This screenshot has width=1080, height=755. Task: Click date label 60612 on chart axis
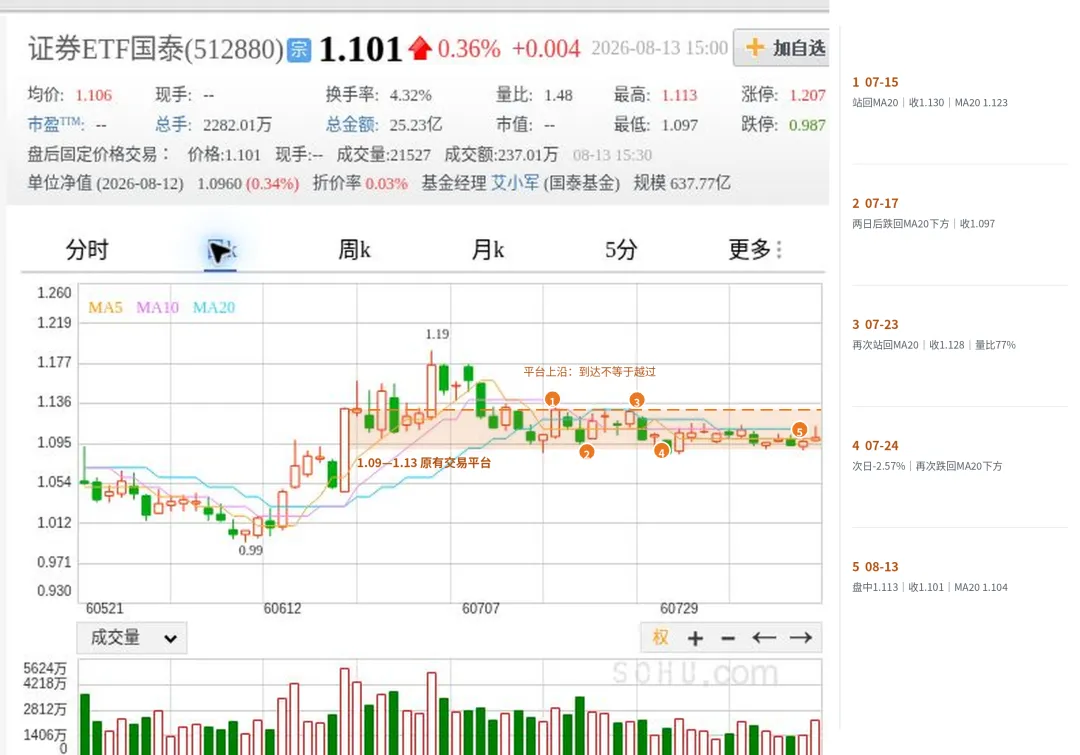282,608
